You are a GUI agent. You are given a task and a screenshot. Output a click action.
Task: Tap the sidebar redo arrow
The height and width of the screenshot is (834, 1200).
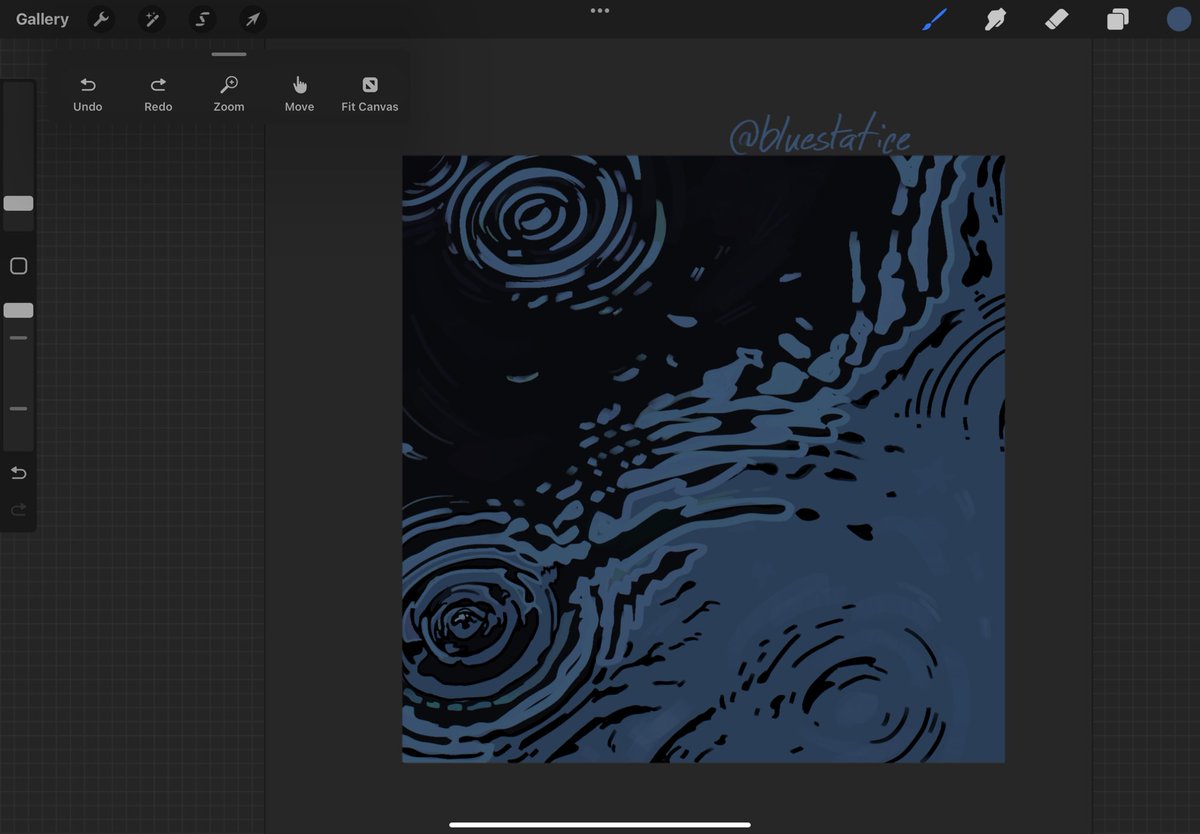pos(18,510)
